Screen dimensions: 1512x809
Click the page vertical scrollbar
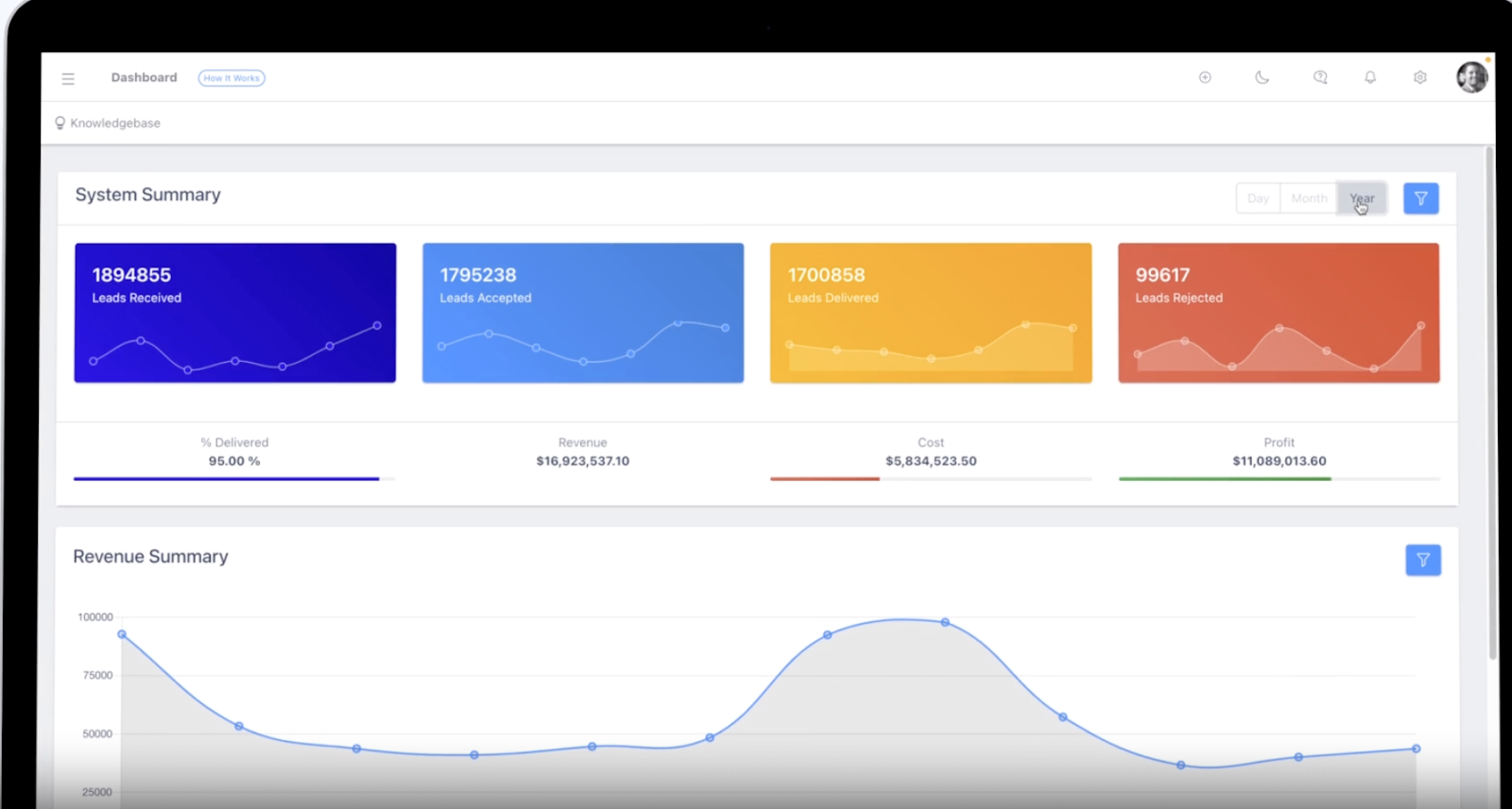(x=1491, y=402)
